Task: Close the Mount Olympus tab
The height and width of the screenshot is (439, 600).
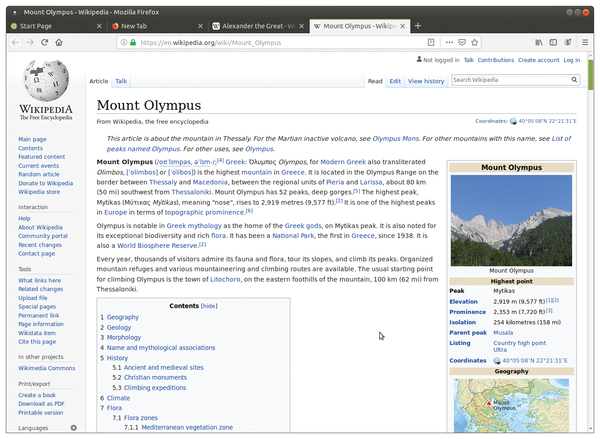Action: pos(403,26)
